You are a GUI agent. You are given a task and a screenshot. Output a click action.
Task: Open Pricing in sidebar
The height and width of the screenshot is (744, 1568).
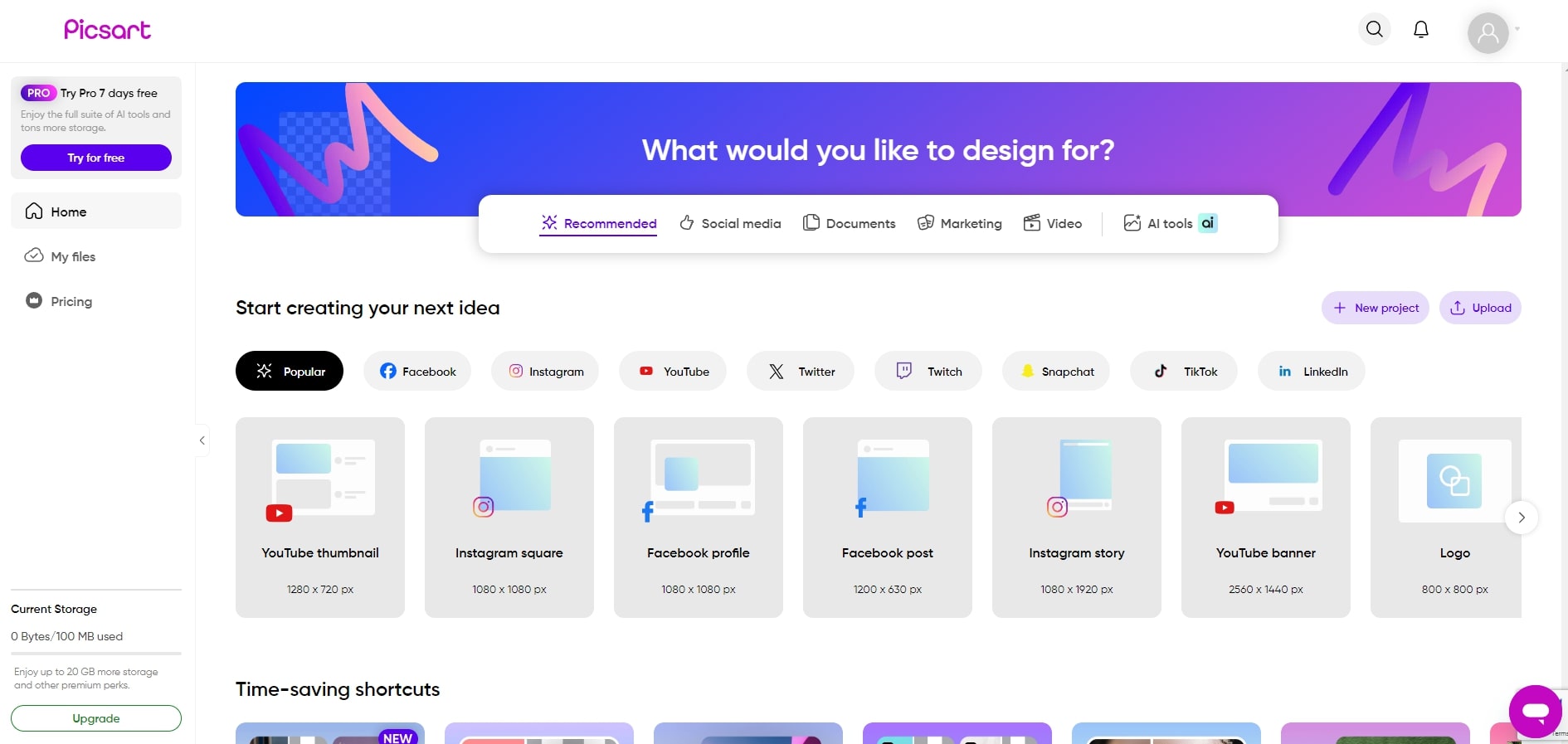click(96, 301)
